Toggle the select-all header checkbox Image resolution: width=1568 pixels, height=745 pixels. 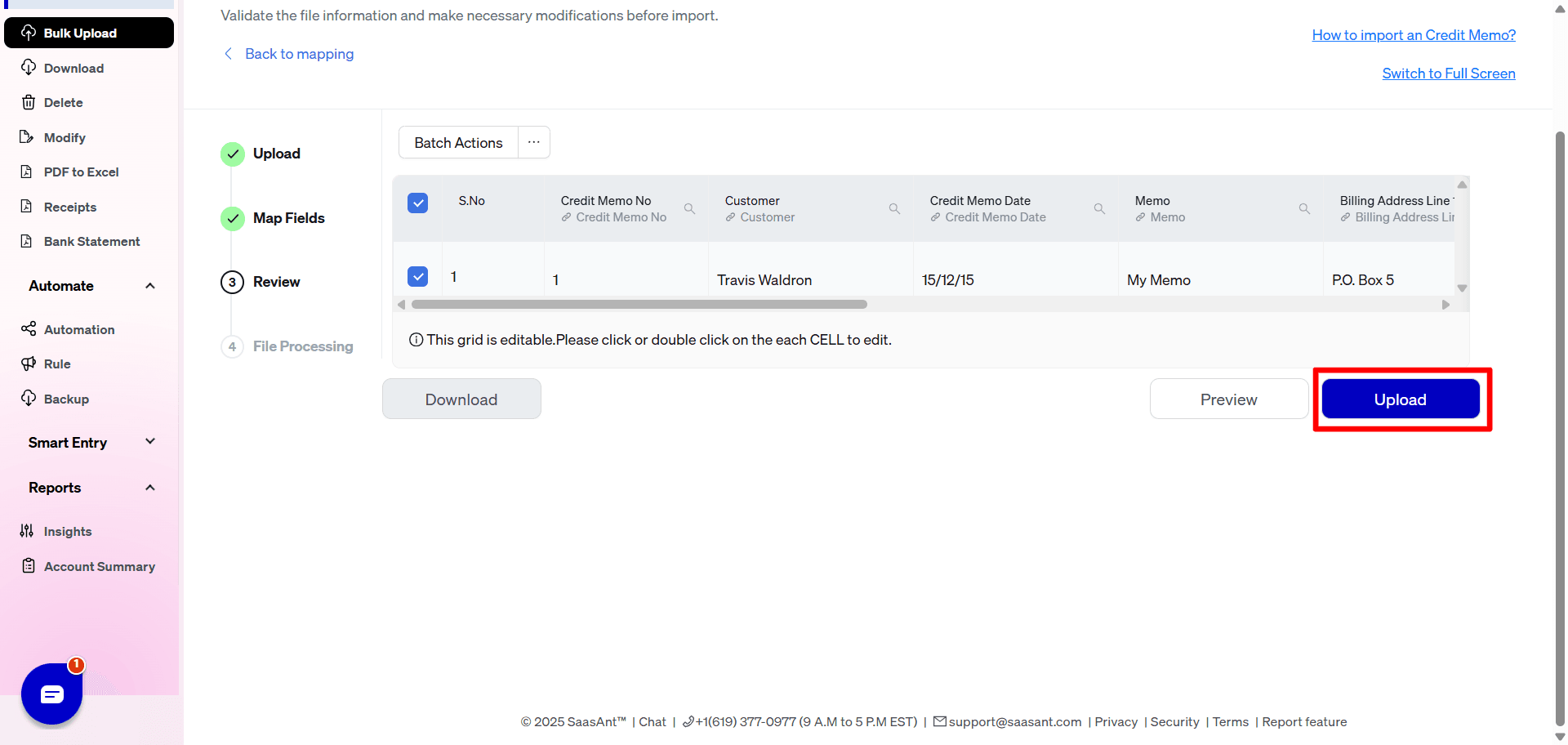[x=418, y=203]
